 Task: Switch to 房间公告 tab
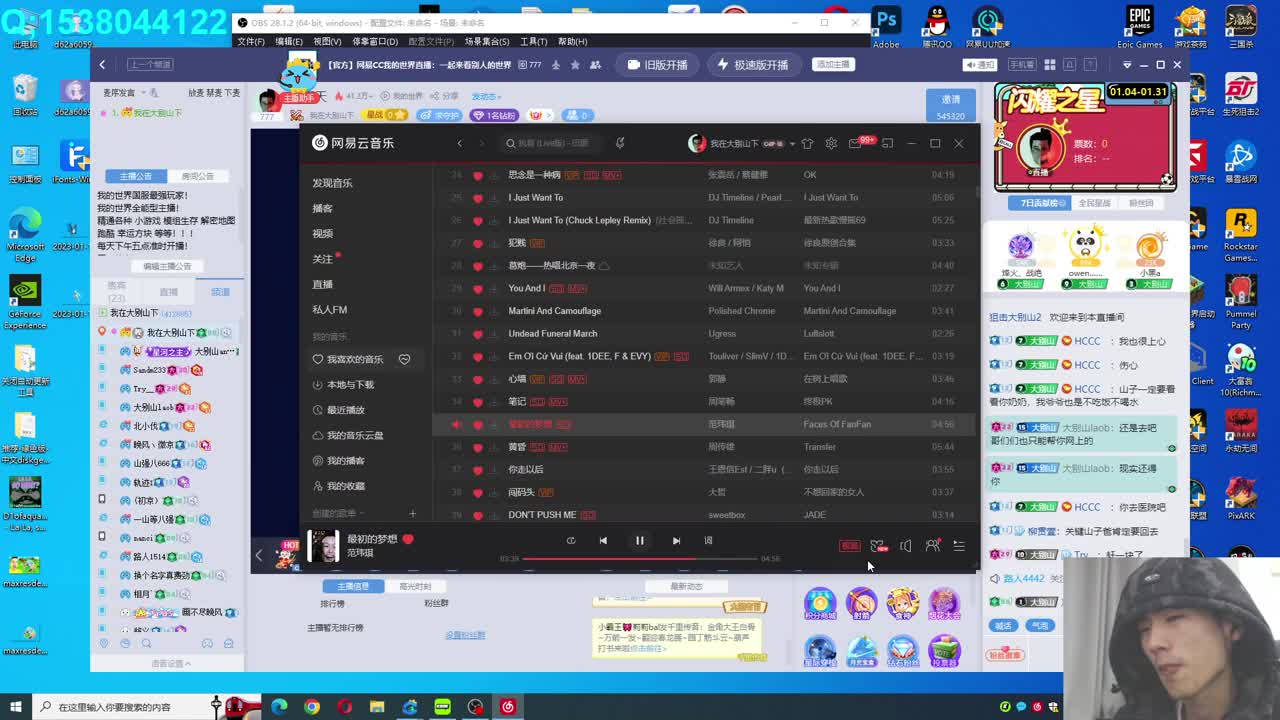pyautogui.click(x=197, y=176)
